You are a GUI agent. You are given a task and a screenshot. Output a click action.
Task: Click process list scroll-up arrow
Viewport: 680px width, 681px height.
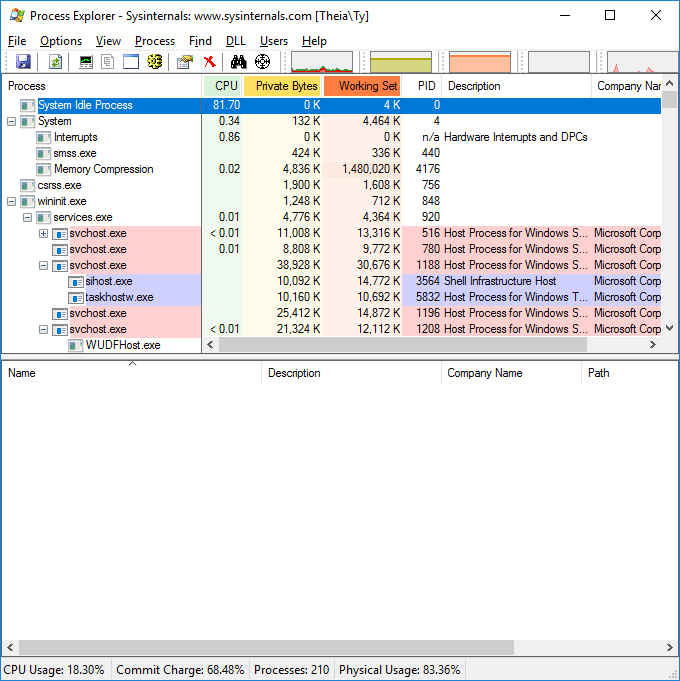tap(670, 83)
